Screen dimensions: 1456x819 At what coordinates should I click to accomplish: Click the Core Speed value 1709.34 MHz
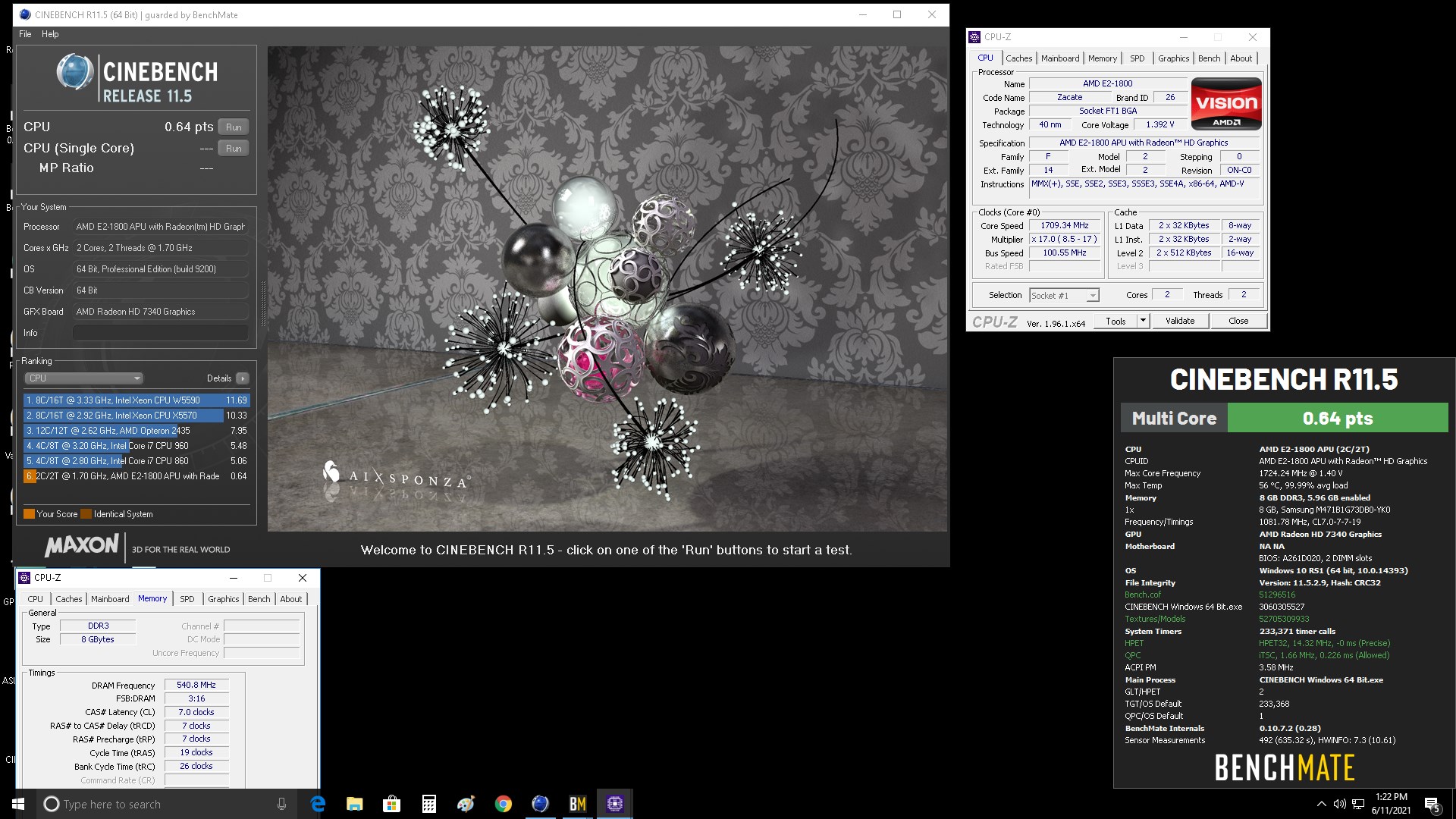pos(1064,226)
